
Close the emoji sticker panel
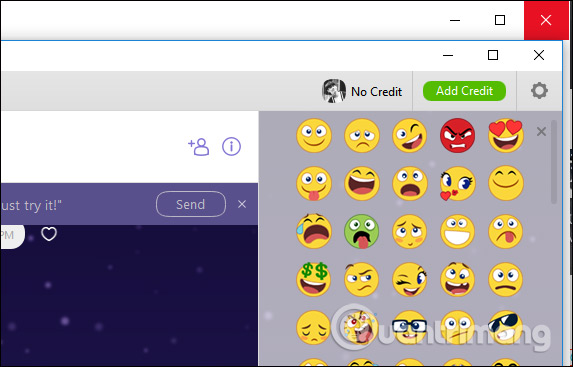(541, 132)
